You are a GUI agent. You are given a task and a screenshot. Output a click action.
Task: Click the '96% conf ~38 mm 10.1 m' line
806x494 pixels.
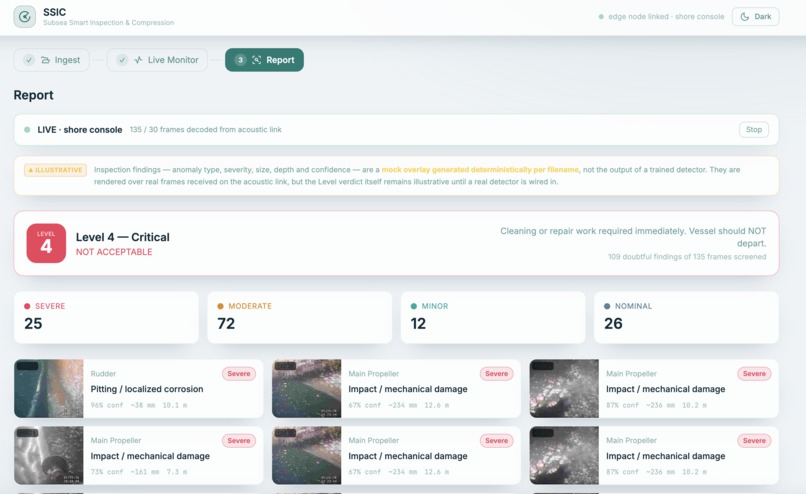pyautogui.click(x=139, y=405)
